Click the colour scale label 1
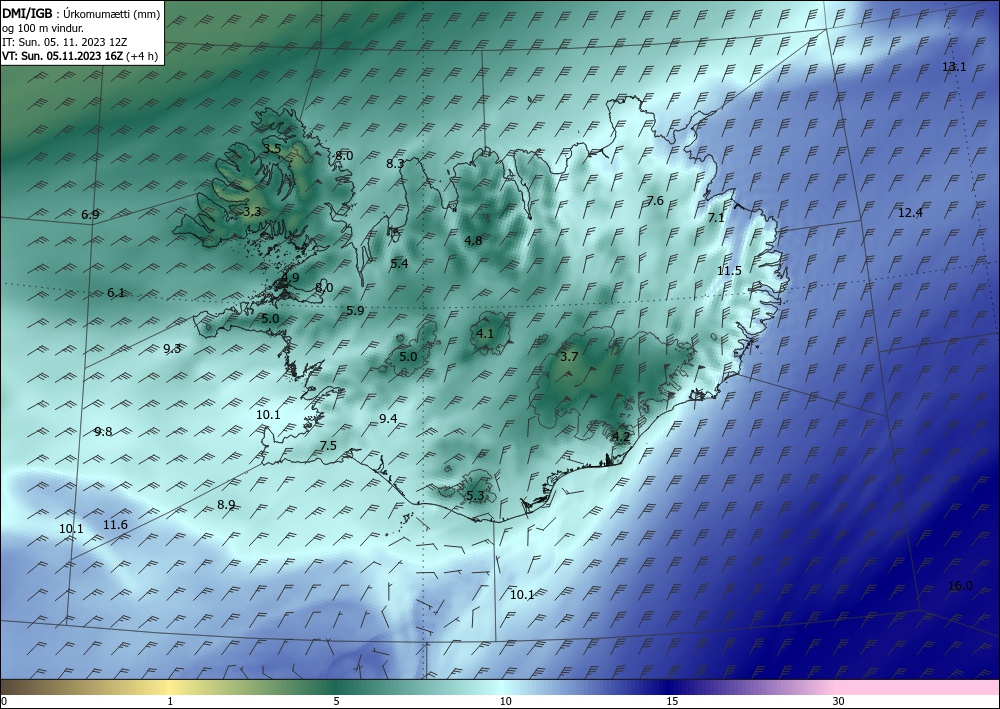The width and height of the screenshot is (1000, 709). tap(170, 702)
